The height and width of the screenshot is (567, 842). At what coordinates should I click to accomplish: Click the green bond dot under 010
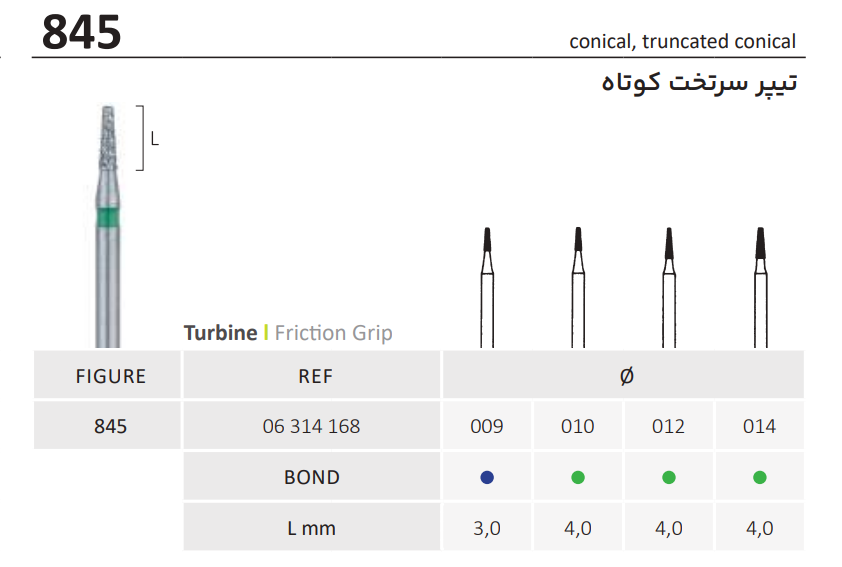tap(578, 477)
